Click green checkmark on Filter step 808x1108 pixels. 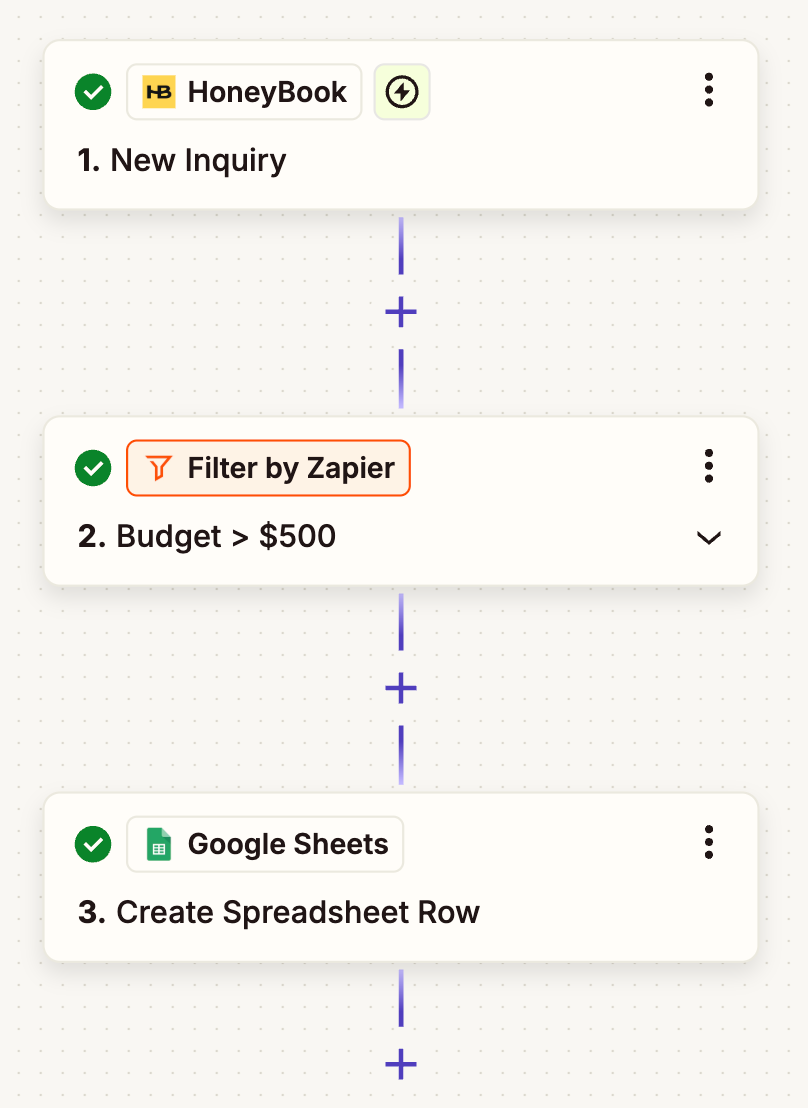pyautogui.click(x=93, y=468)
